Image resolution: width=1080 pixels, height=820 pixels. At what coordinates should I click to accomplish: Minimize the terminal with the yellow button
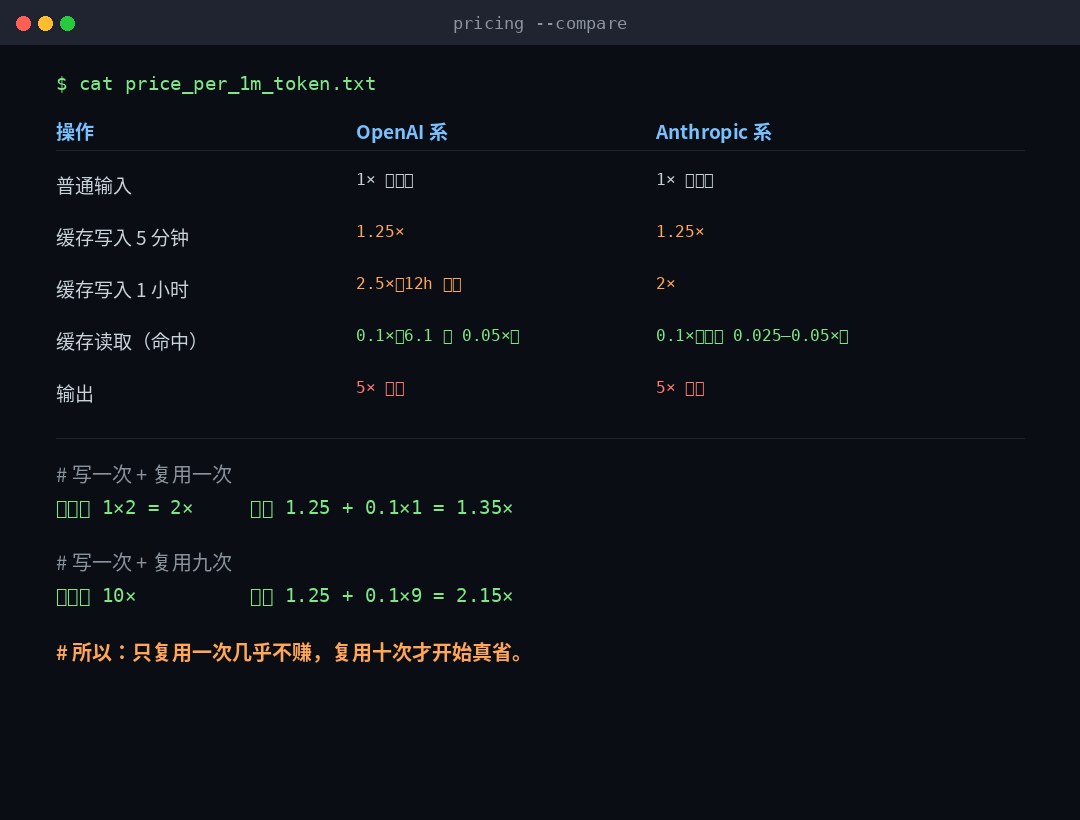[x=45, y=23]
